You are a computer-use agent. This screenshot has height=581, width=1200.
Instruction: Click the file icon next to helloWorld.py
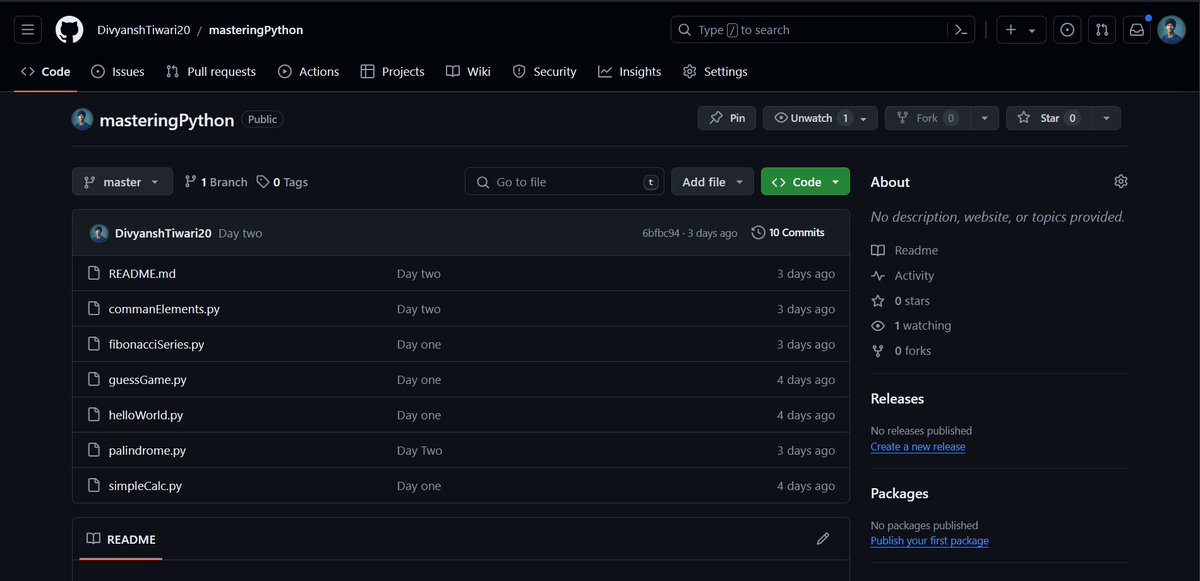pos(93,415)
